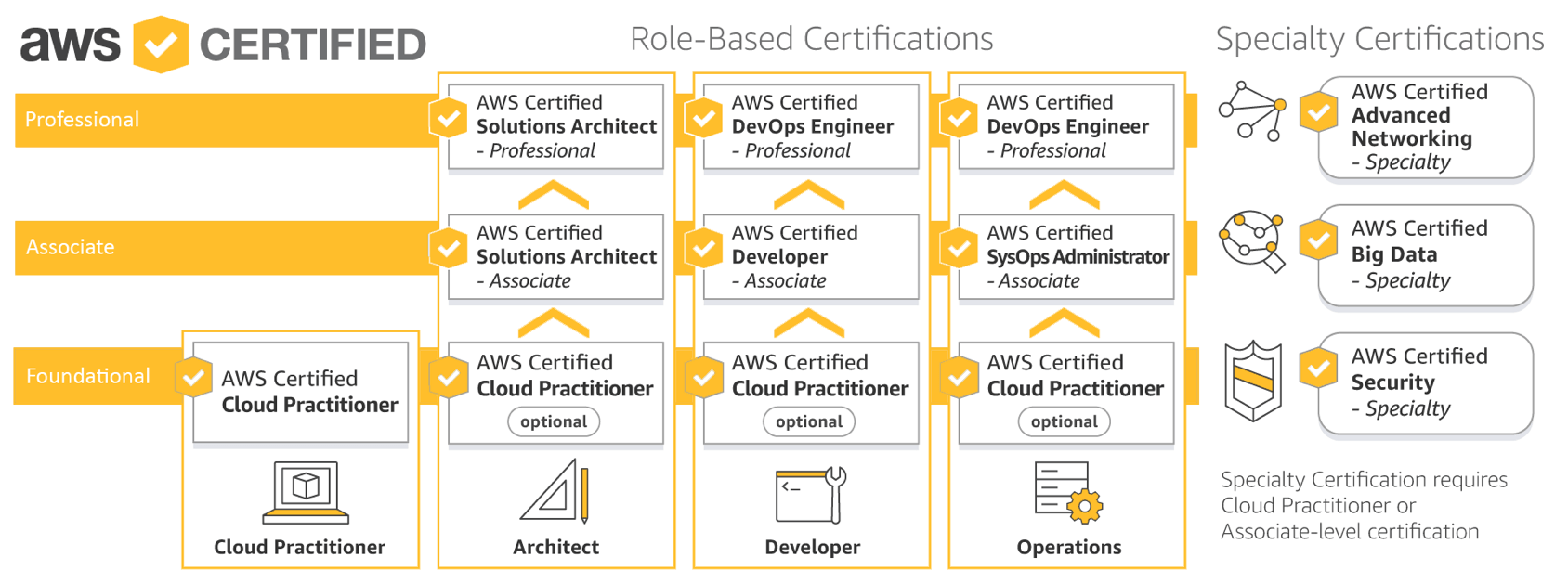Click the CERTIFIED heading text

coord(313,45)
